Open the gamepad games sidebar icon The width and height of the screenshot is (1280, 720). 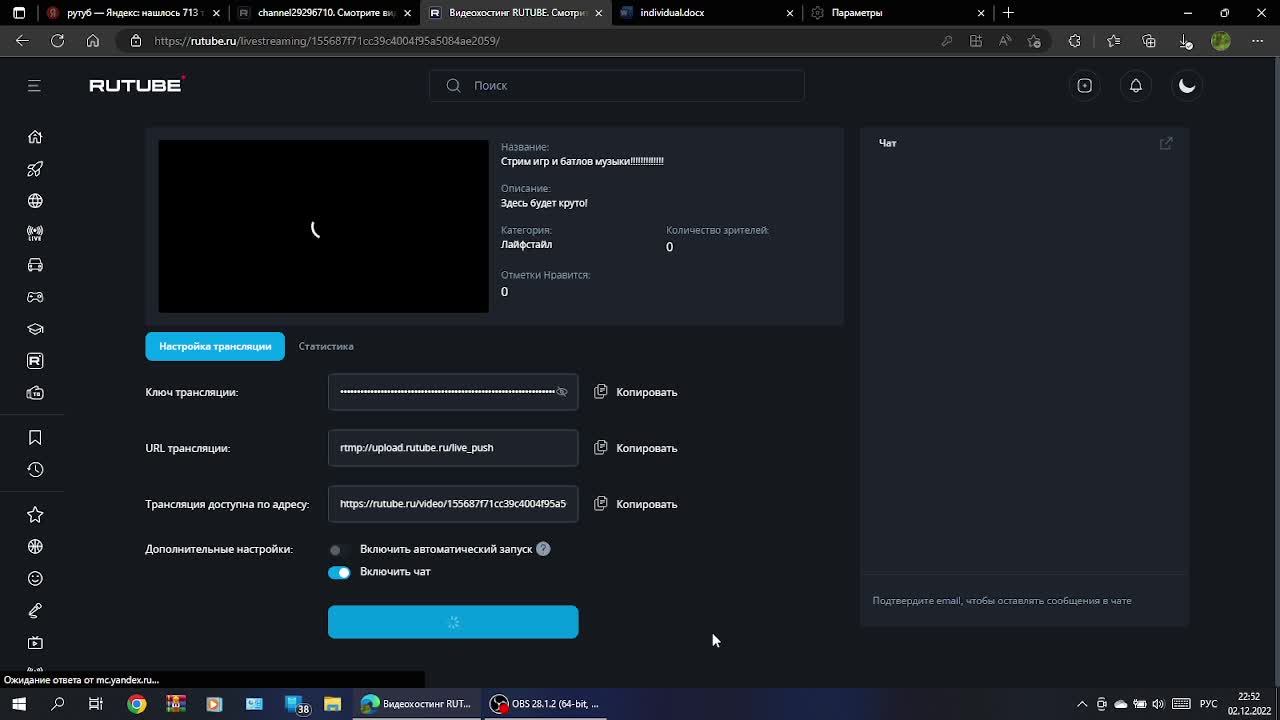(x=35, y=297)
